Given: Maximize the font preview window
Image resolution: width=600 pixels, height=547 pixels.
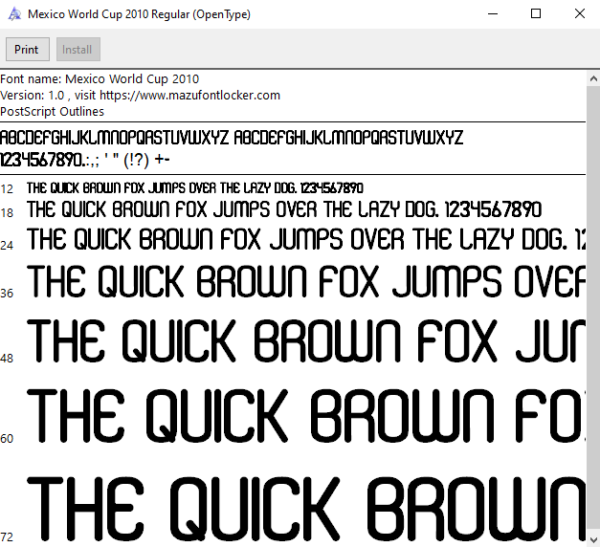Looking at the screenshot, I should tap(536, 14).
